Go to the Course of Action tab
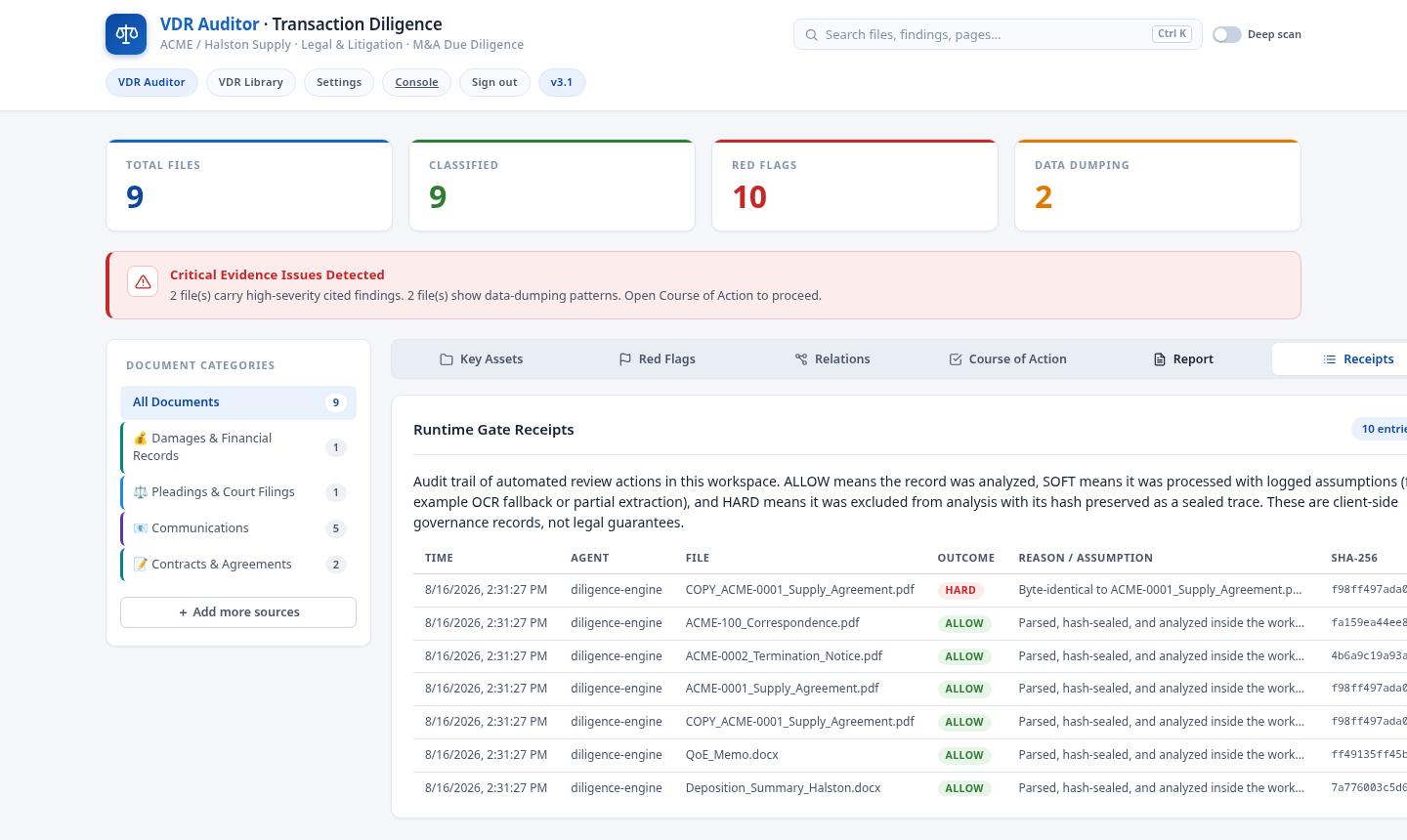The width and height of the screenshot is (1407, 840). [x=1007, y=359]
